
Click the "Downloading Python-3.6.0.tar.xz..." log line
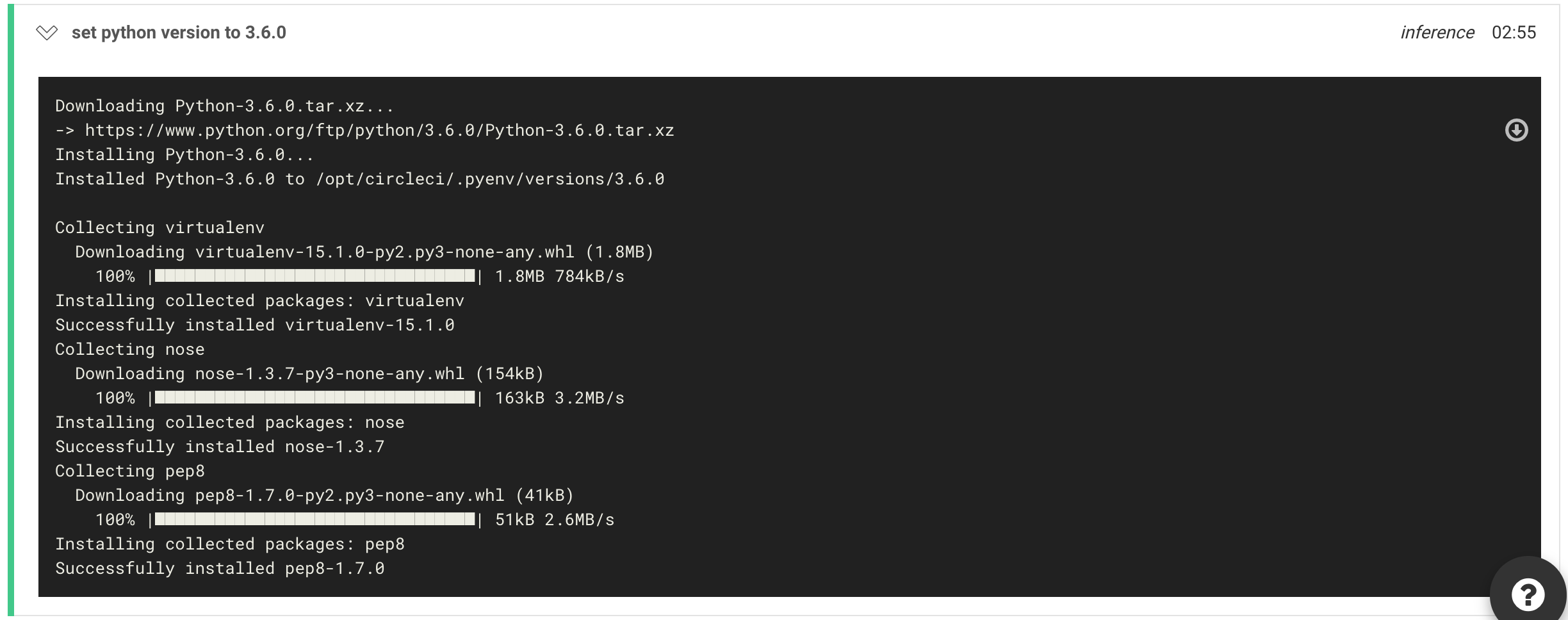224,106
